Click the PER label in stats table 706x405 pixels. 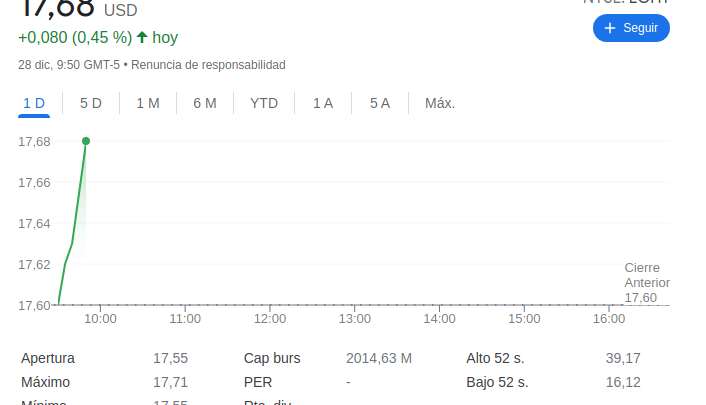pyautogui.click(x=258, y=382)
